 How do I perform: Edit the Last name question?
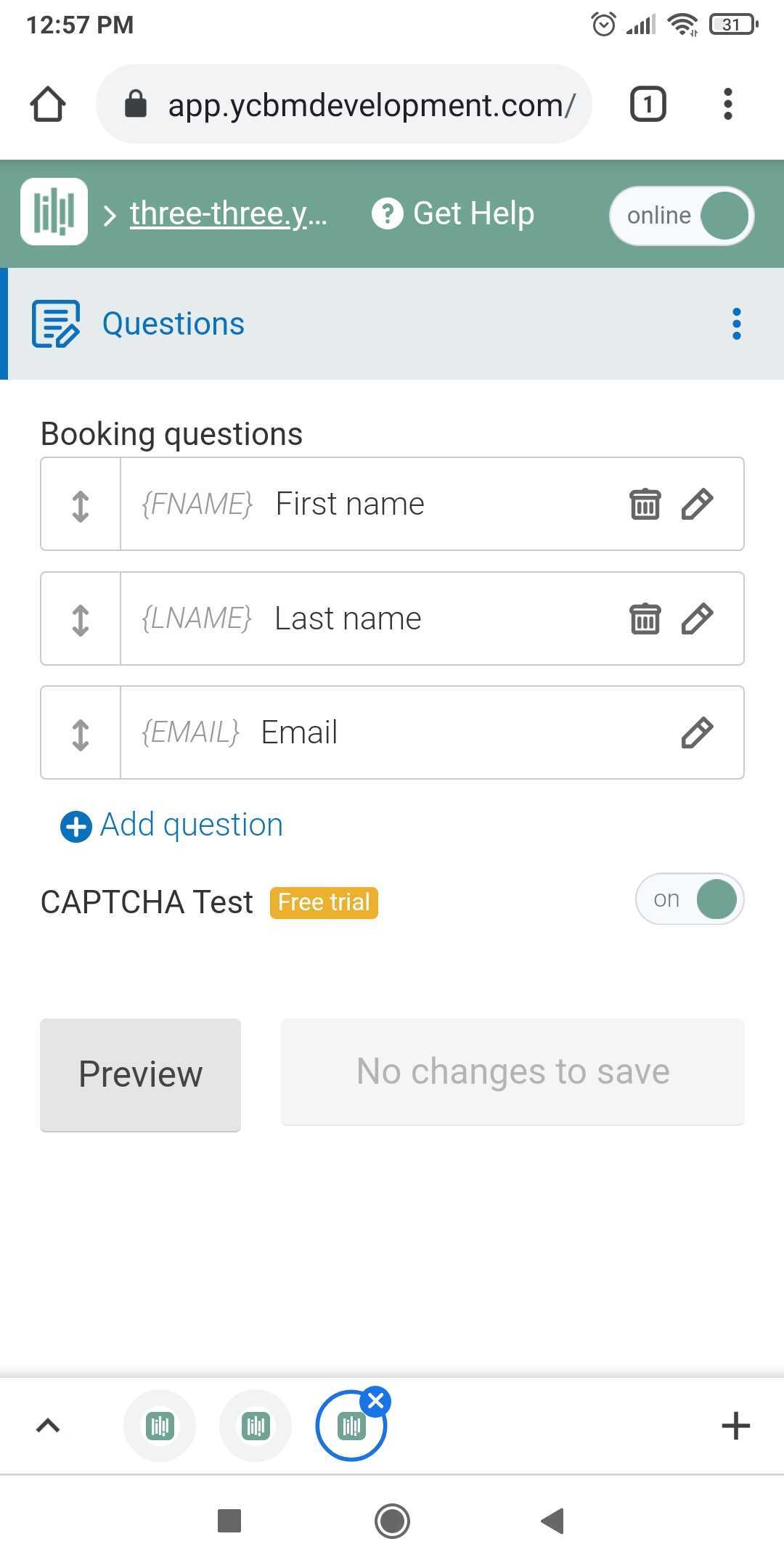[x=697, y=618]
